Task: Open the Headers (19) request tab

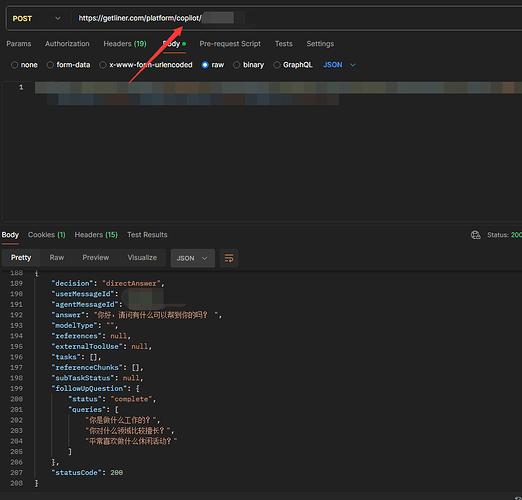Action: [125, 44]
